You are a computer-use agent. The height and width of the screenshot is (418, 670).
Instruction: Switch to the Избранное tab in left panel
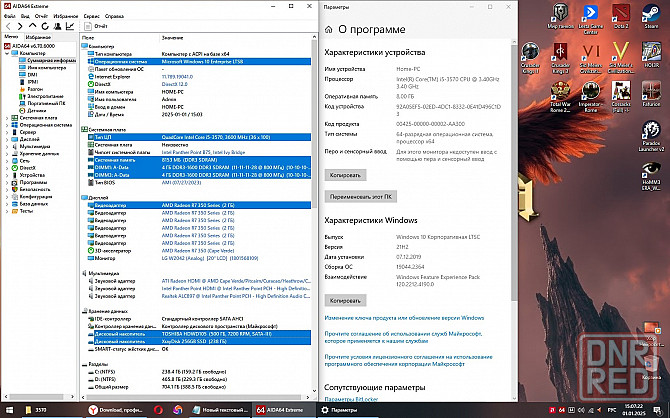pos(38,37)
